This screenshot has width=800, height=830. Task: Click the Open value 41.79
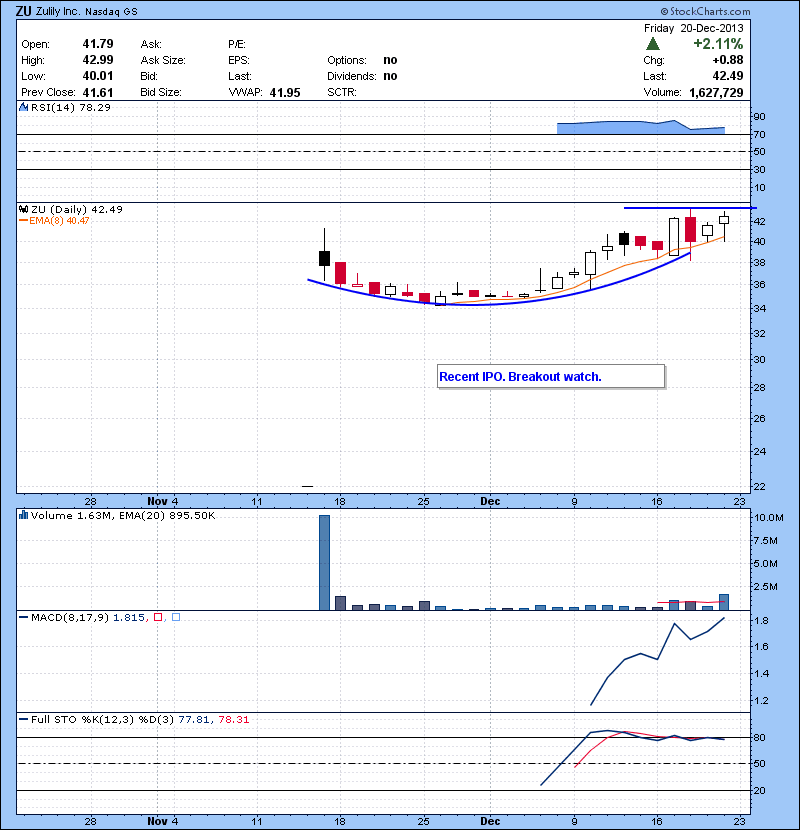[98, 44]
